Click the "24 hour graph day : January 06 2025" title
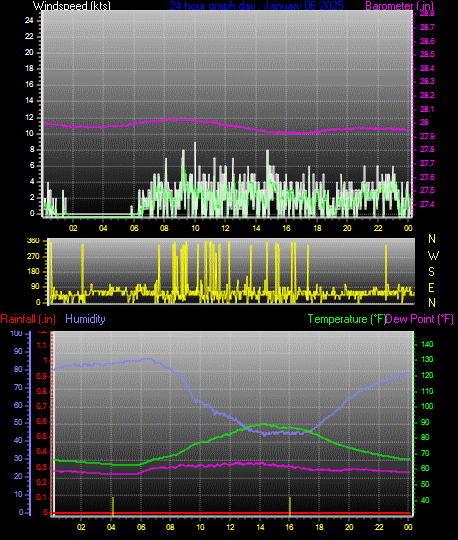This screenshot has width=458, height=540. 256,6
